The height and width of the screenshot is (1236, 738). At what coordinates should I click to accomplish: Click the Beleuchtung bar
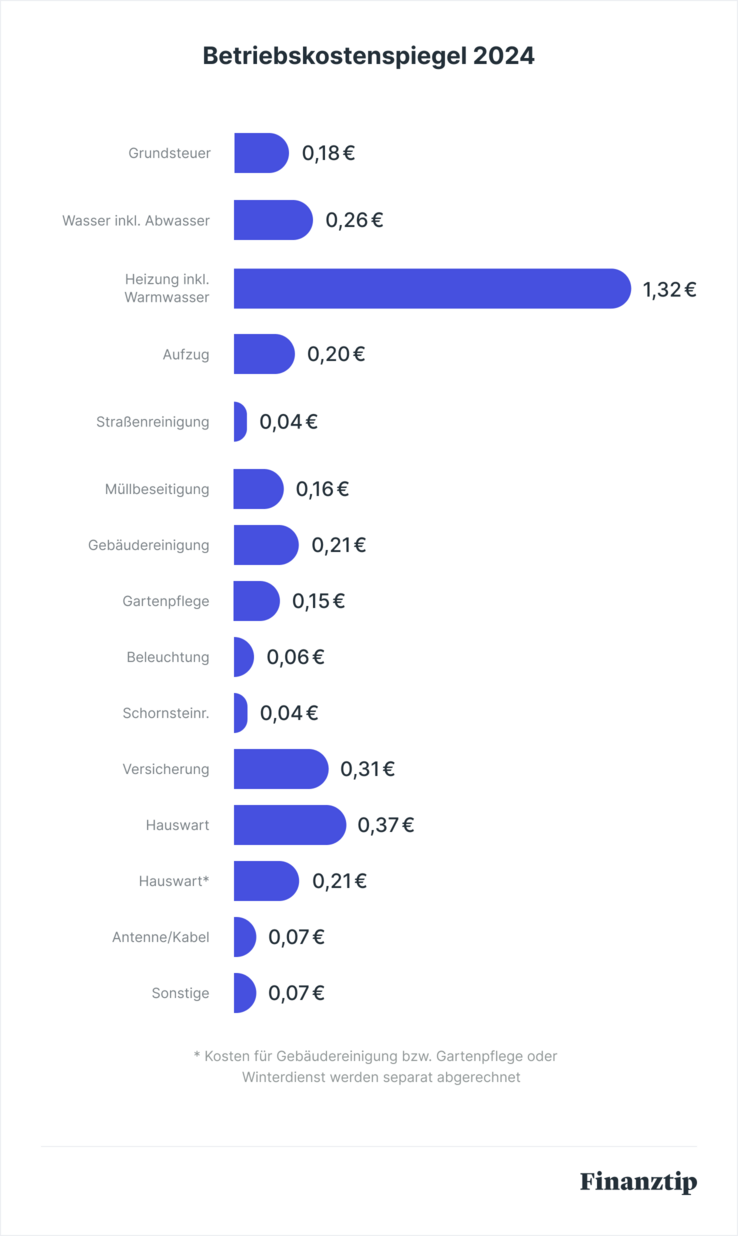coord(243,657)
